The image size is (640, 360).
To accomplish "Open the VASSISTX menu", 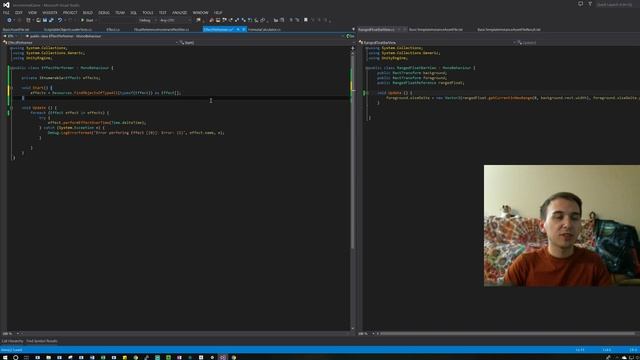I will (50, 13).
